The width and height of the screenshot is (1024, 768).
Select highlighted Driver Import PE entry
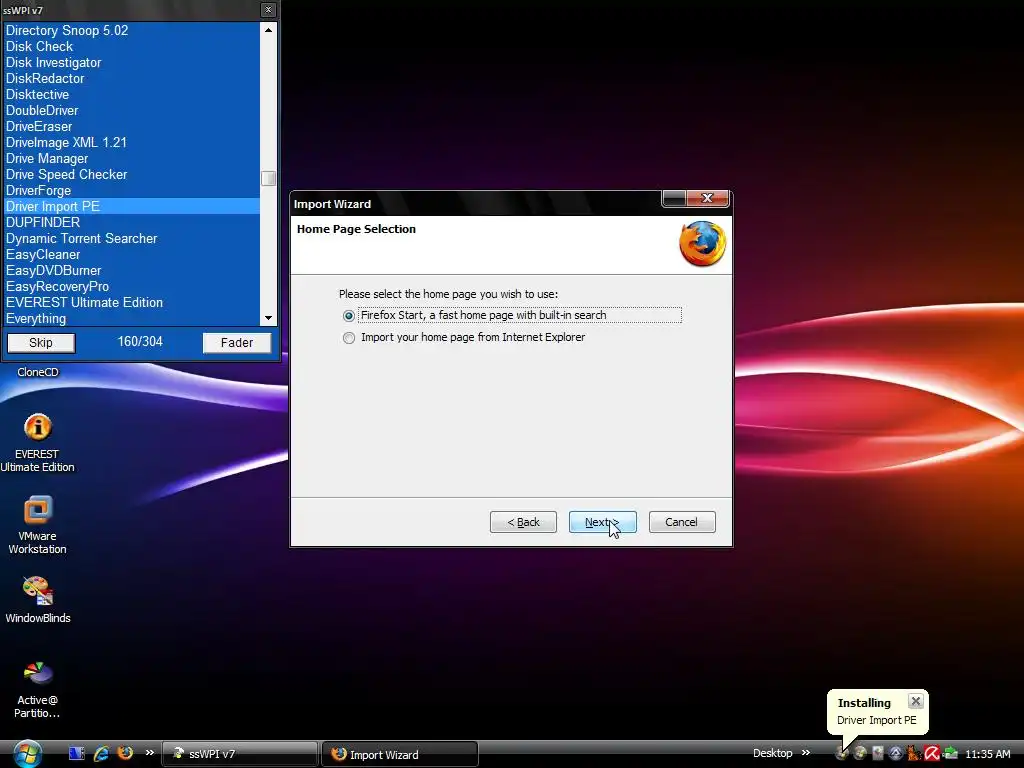[x=131, y=206]
